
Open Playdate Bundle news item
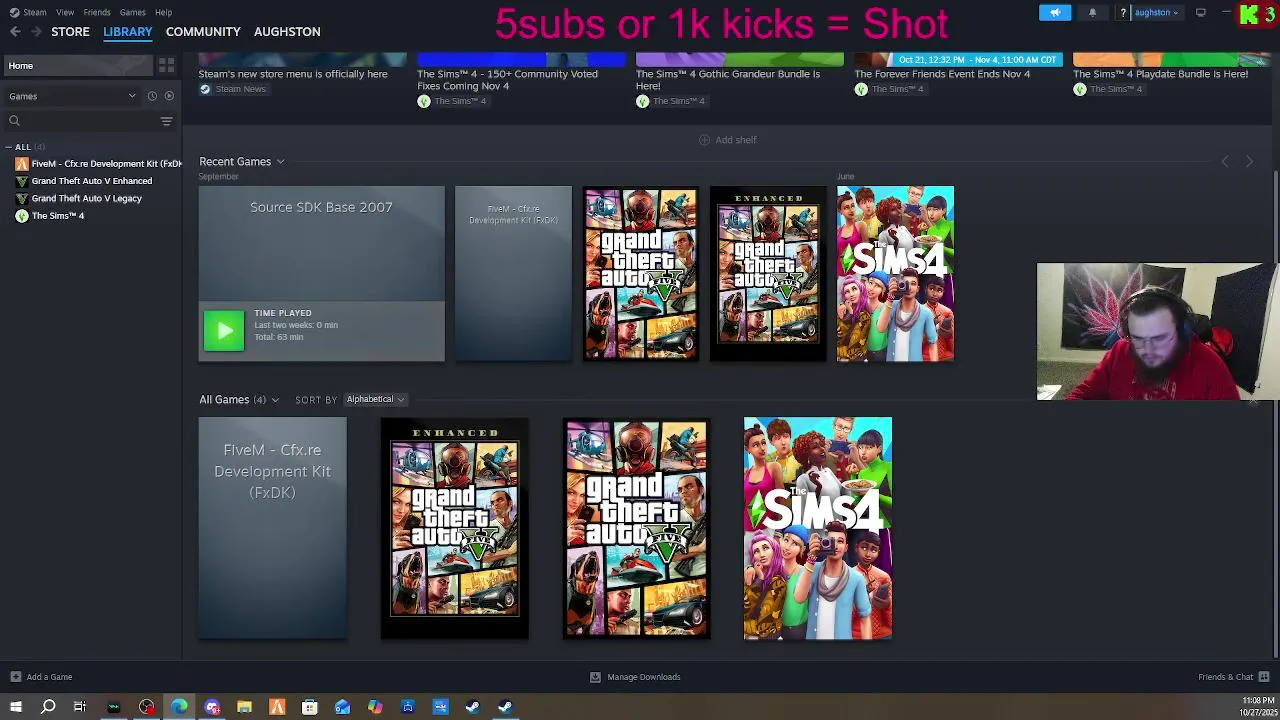tap(1160, 74)
